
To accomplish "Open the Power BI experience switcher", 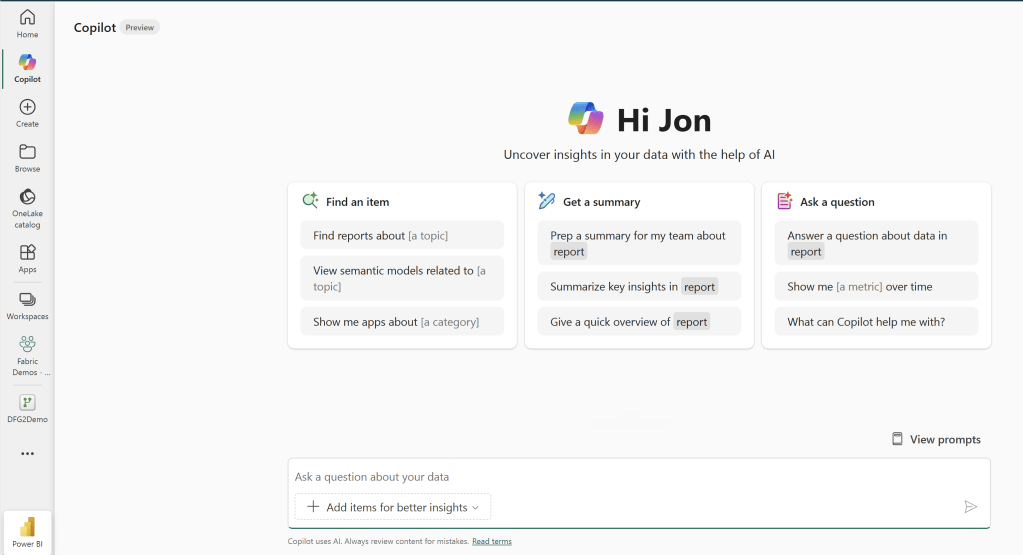I will (27, 531).
